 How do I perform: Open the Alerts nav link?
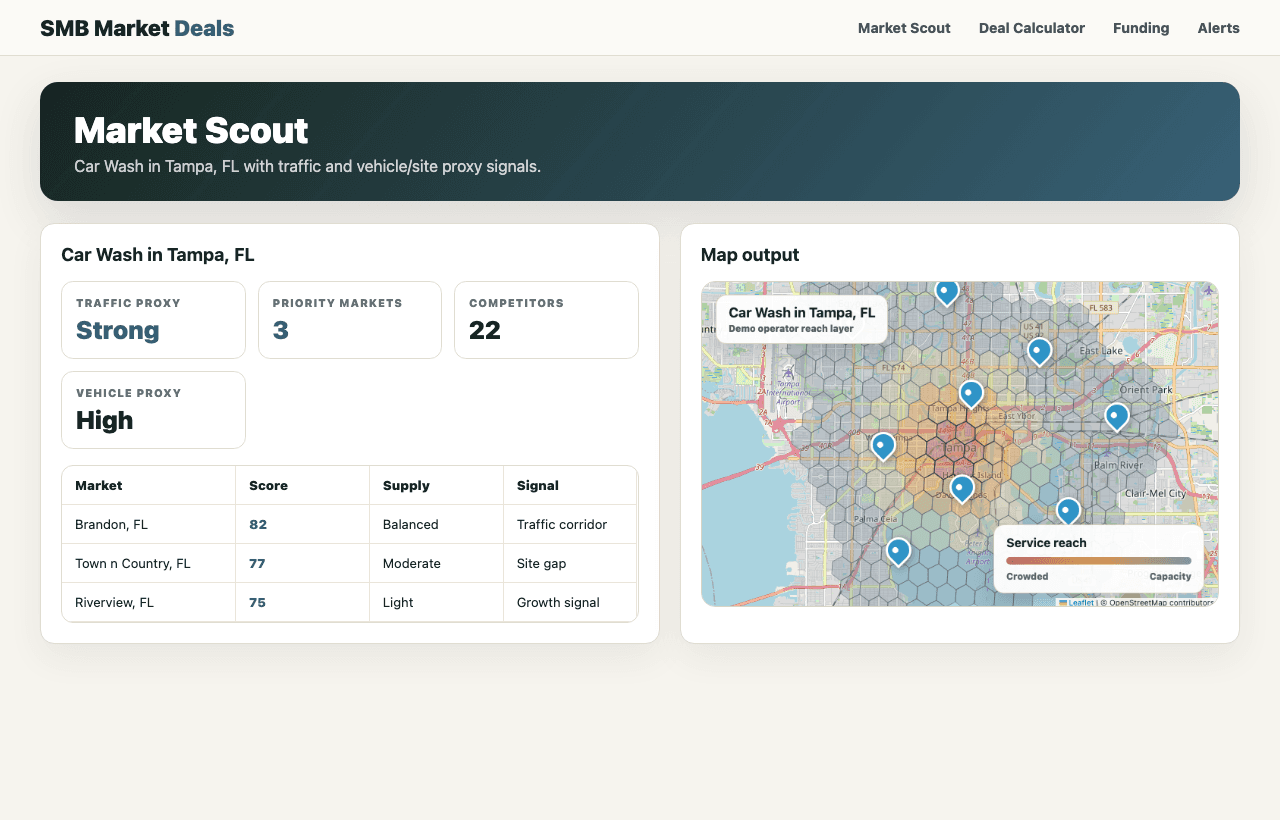pyautogui.click(x=1219, y=28)
